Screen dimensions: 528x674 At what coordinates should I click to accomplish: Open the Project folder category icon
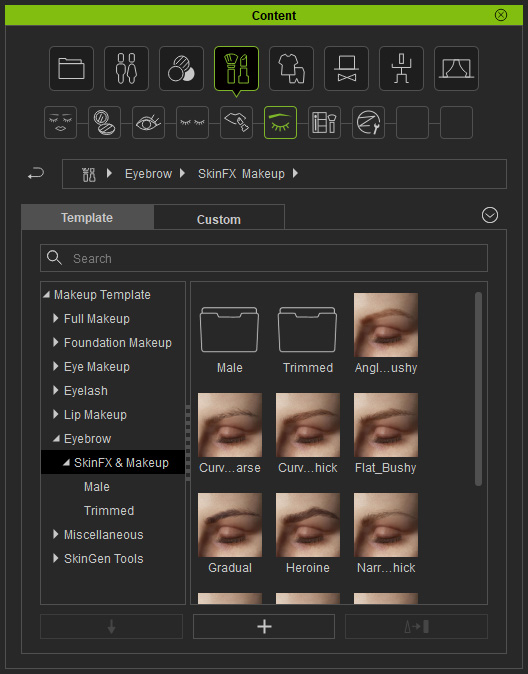coord(71,68)
